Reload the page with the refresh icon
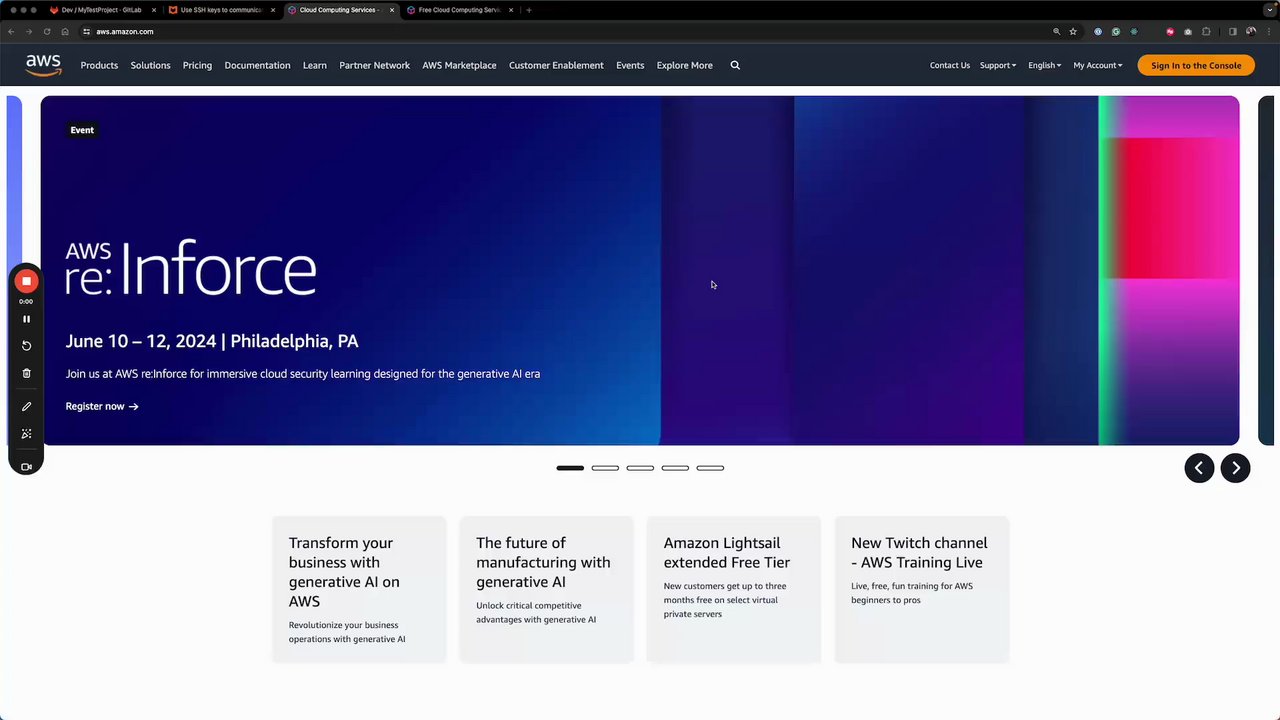1280x720 pixels. (x=47, y=32)
